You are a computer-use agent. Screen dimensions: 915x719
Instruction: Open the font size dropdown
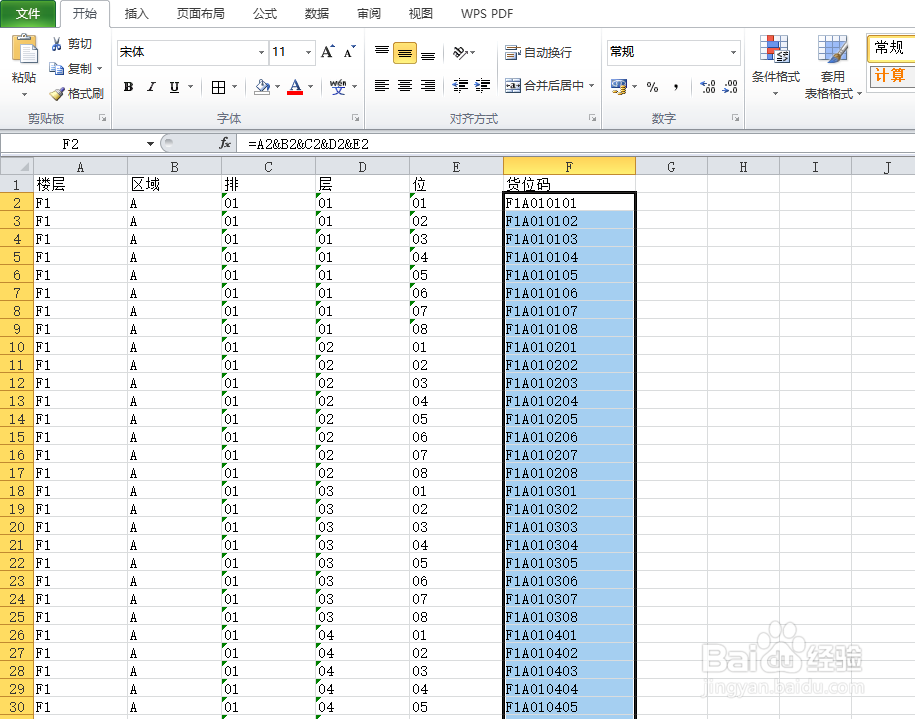click(x=308, y=53)
